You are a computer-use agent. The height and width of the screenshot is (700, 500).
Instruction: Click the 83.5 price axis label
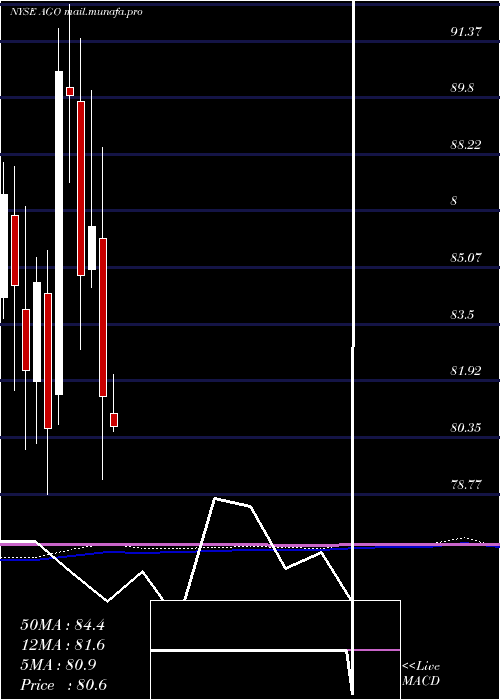462,315
